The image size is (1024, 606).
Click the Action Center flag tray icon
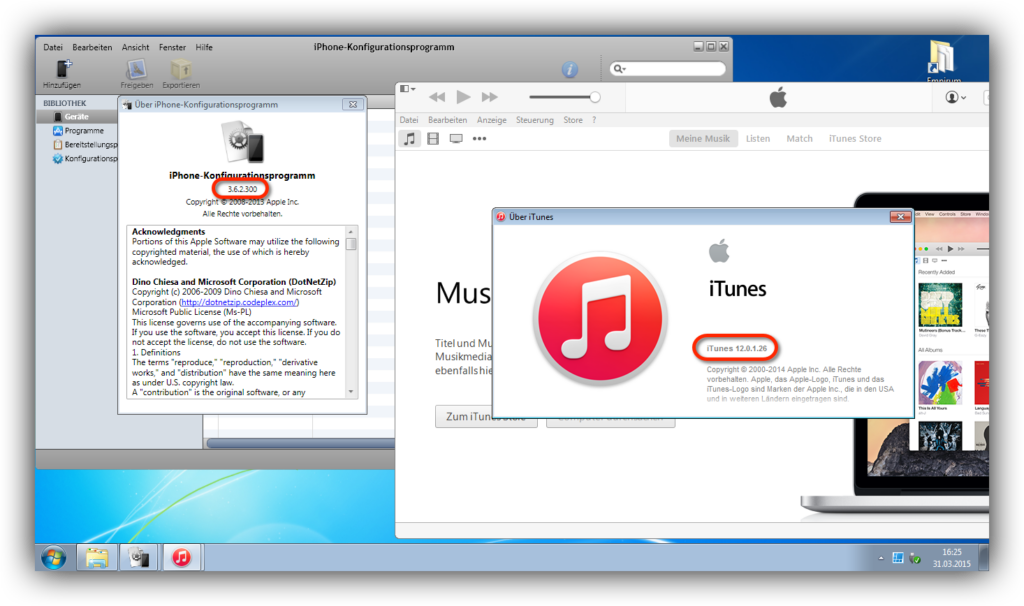point(898,558)
